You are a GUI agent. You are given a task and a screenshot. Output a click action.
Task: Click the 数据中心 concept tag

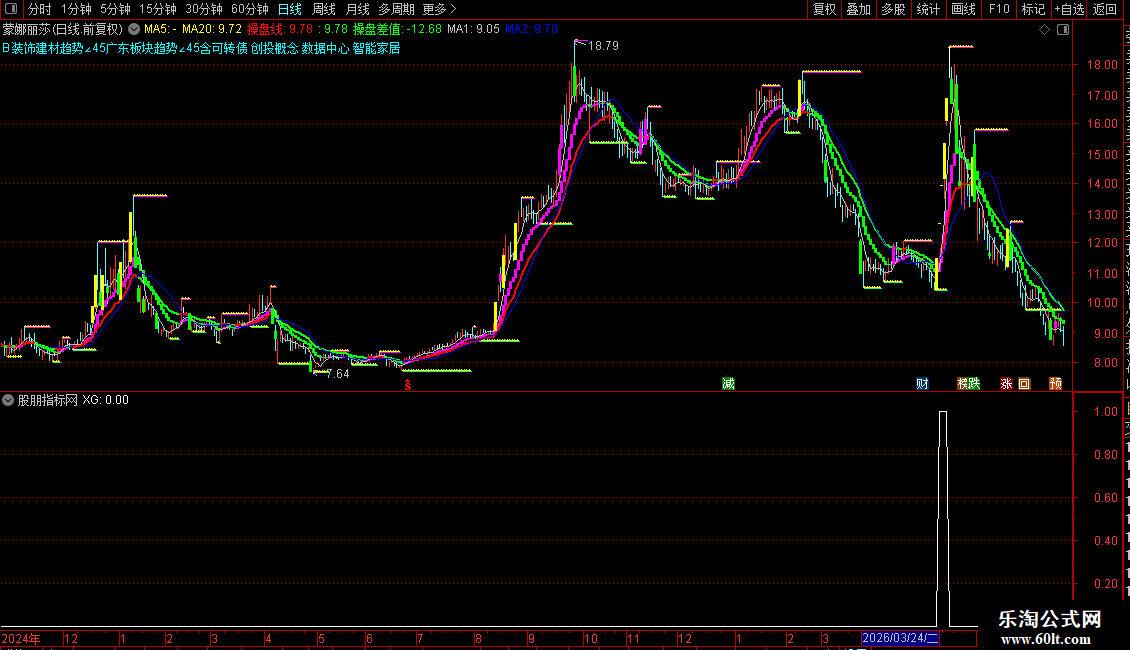(325, 48)
